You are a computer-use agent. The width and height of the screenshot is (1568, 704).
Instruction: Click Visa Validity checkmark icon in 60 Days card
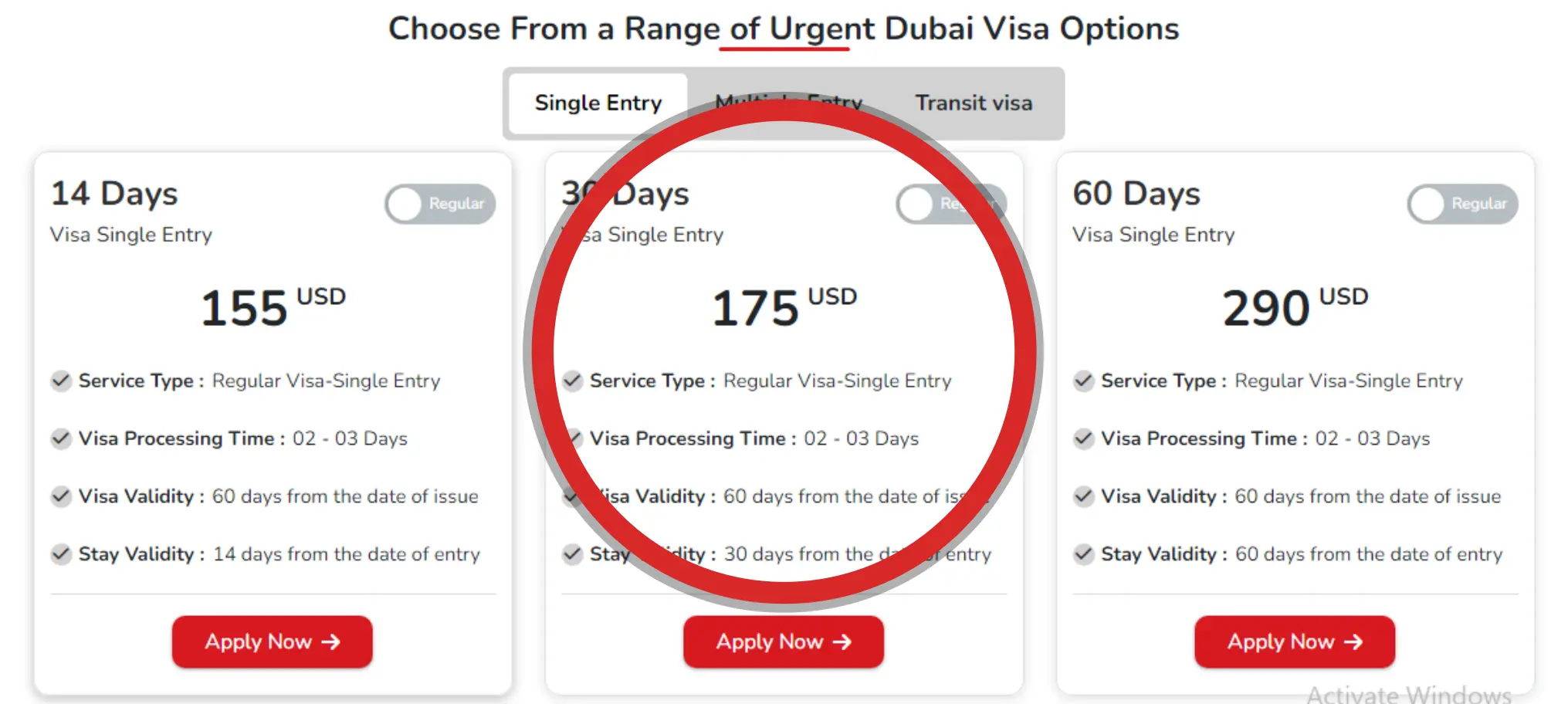1083,496
